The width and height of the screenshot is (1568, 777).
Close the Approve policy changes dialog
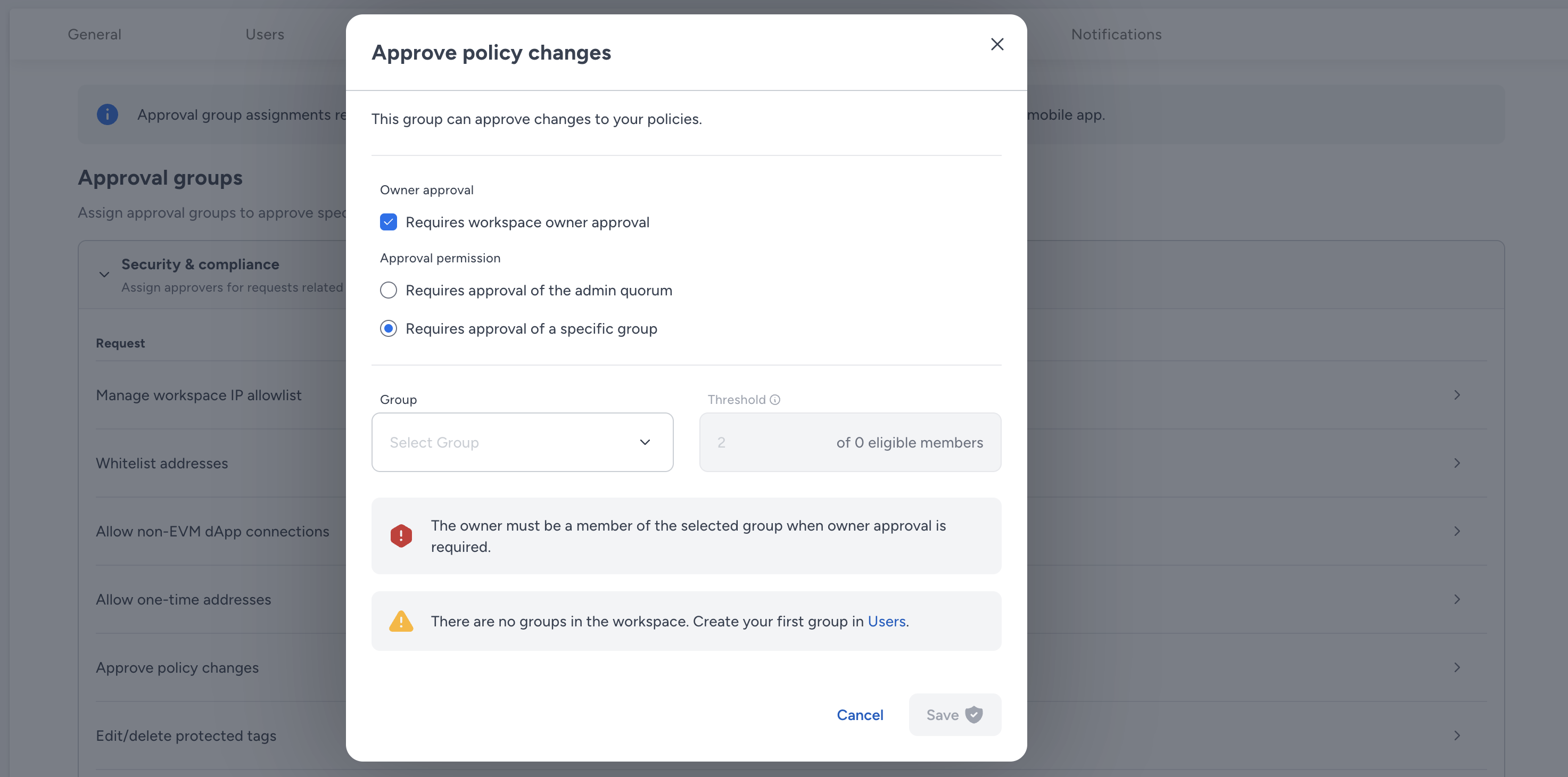click(996, 44)
